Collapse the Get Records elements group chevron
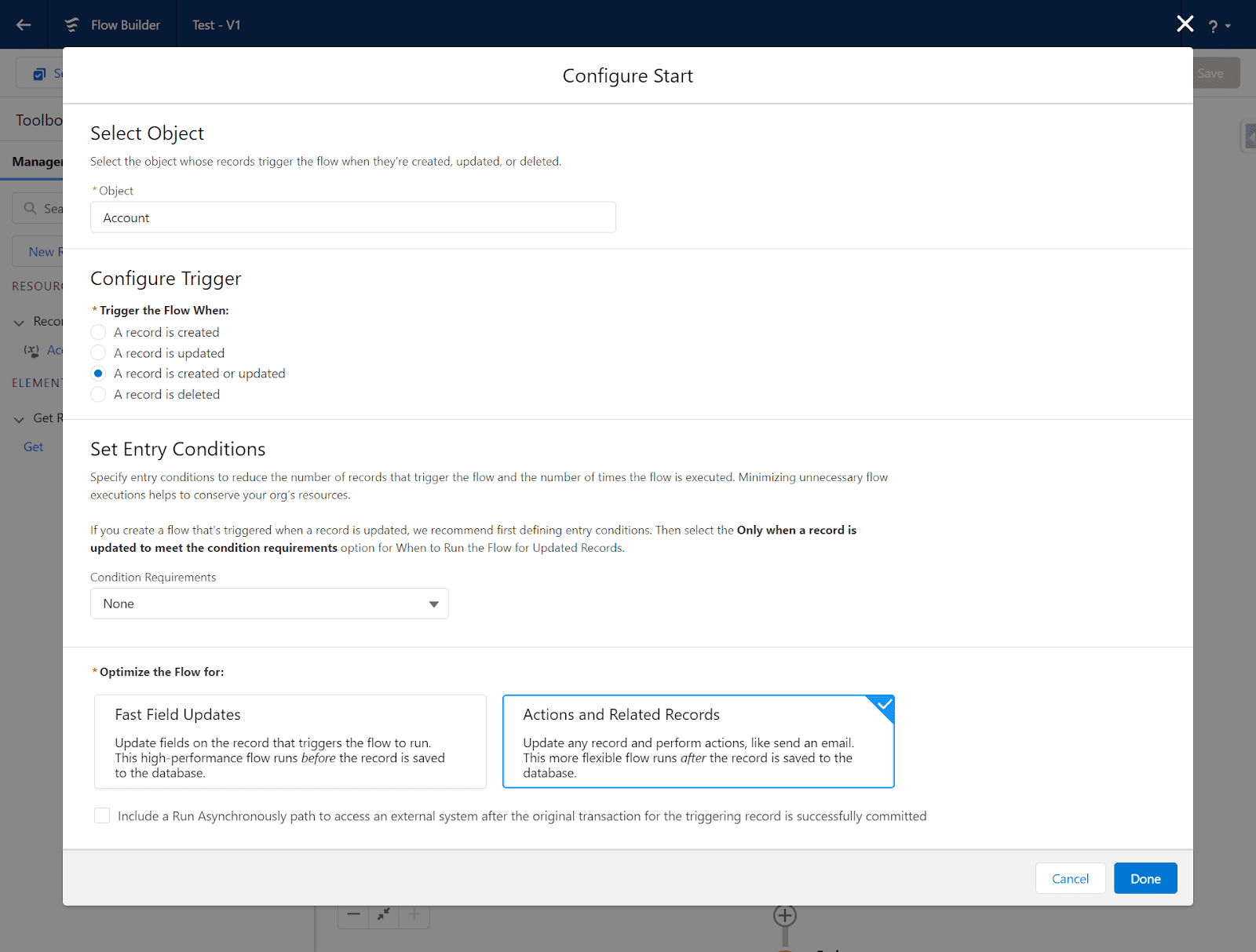Viewport: 1256px width, 952px height. (x=20, y=419)
